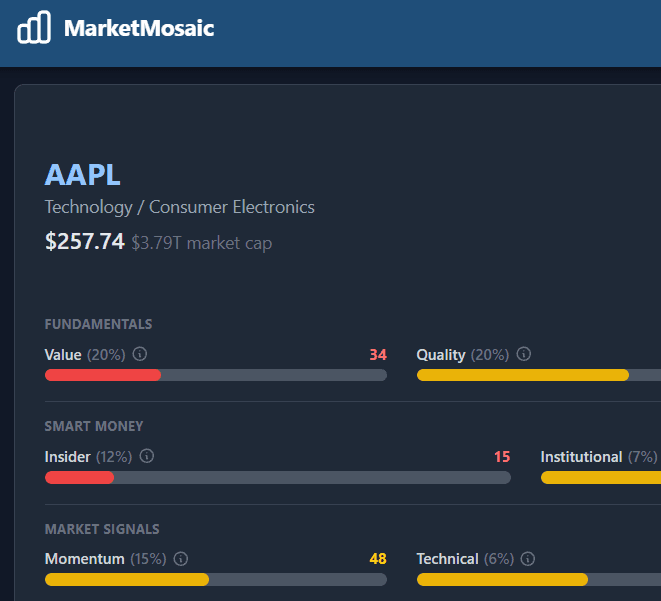
Task: Click the yellow Institutional score bar
Action: pyautogui.click(x=601, y=478)
